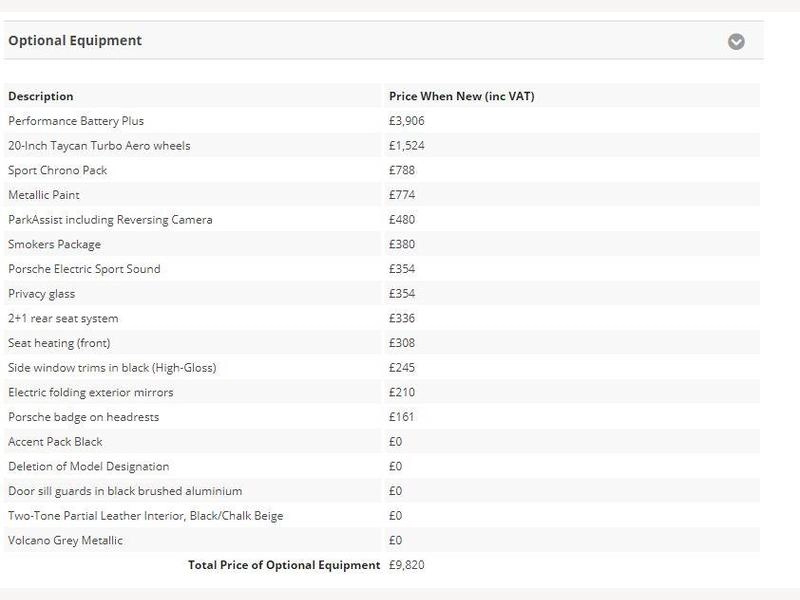Viewport: 800px width, 600px height.
Task: Click the Accent Pack Black entry
Action: 55,442
